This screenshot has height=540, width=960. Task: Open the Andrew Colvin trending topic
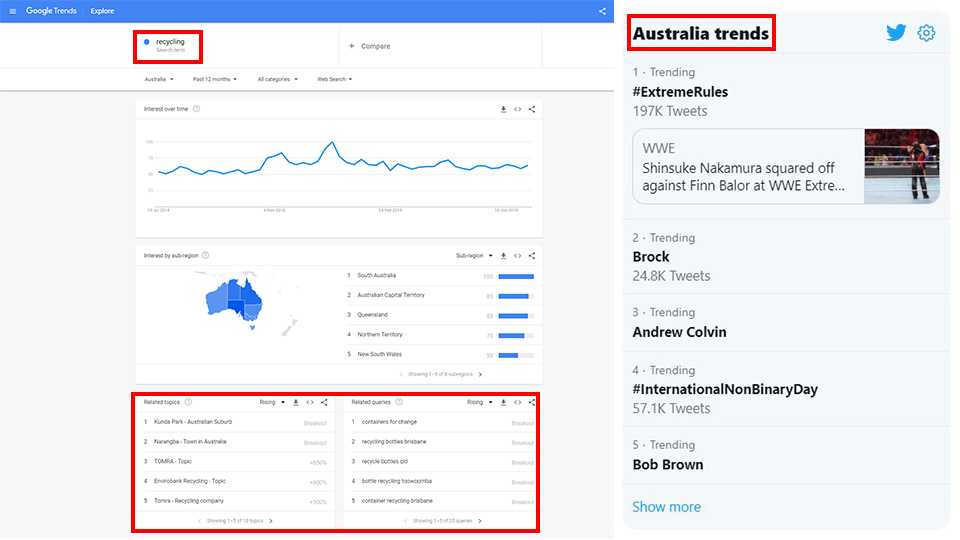pyautogui.click(x=680, y=332)
